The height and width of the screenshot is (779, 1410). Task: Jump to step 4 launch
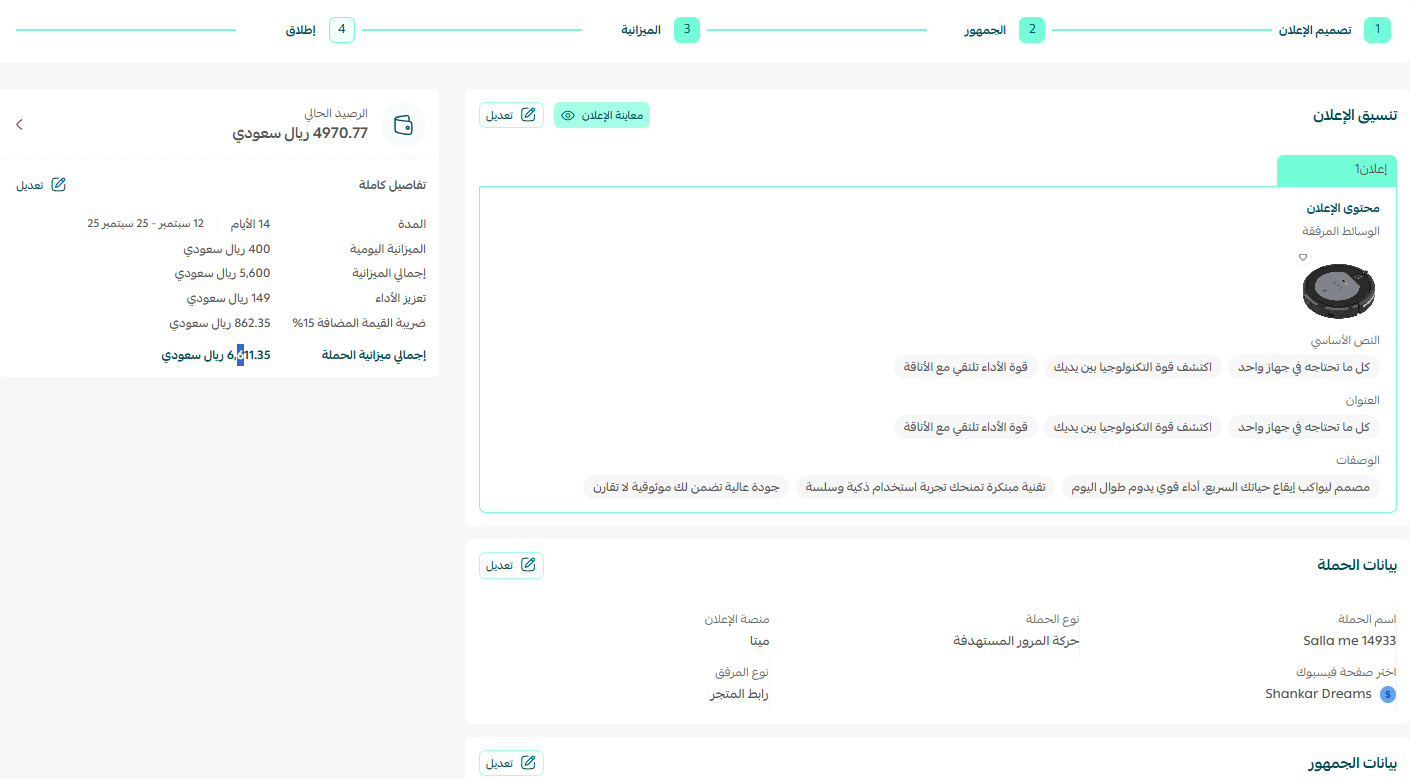coord(342,30)
